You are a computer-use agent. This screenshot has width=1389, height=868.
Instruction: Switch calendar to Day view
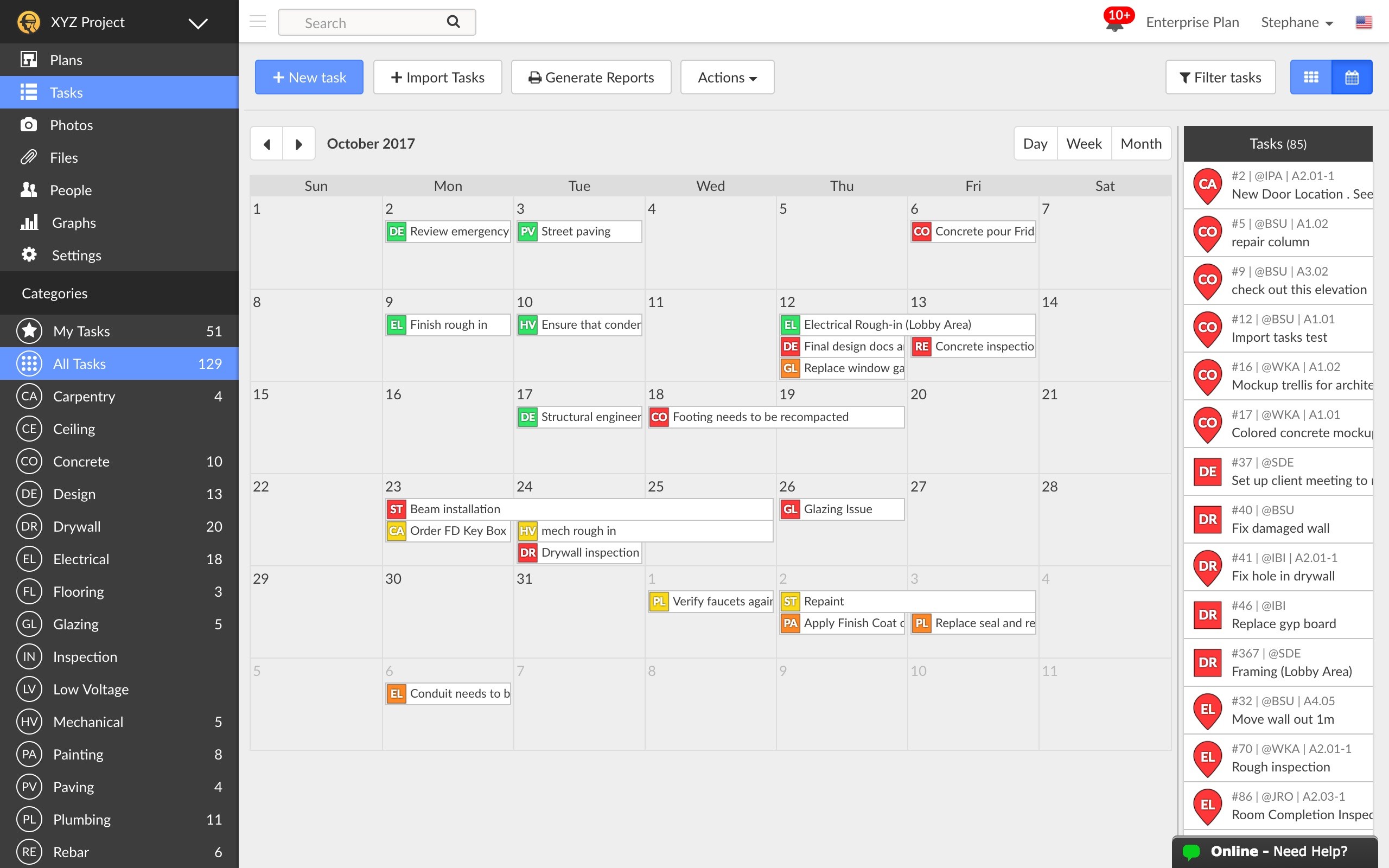point(1035,143)
